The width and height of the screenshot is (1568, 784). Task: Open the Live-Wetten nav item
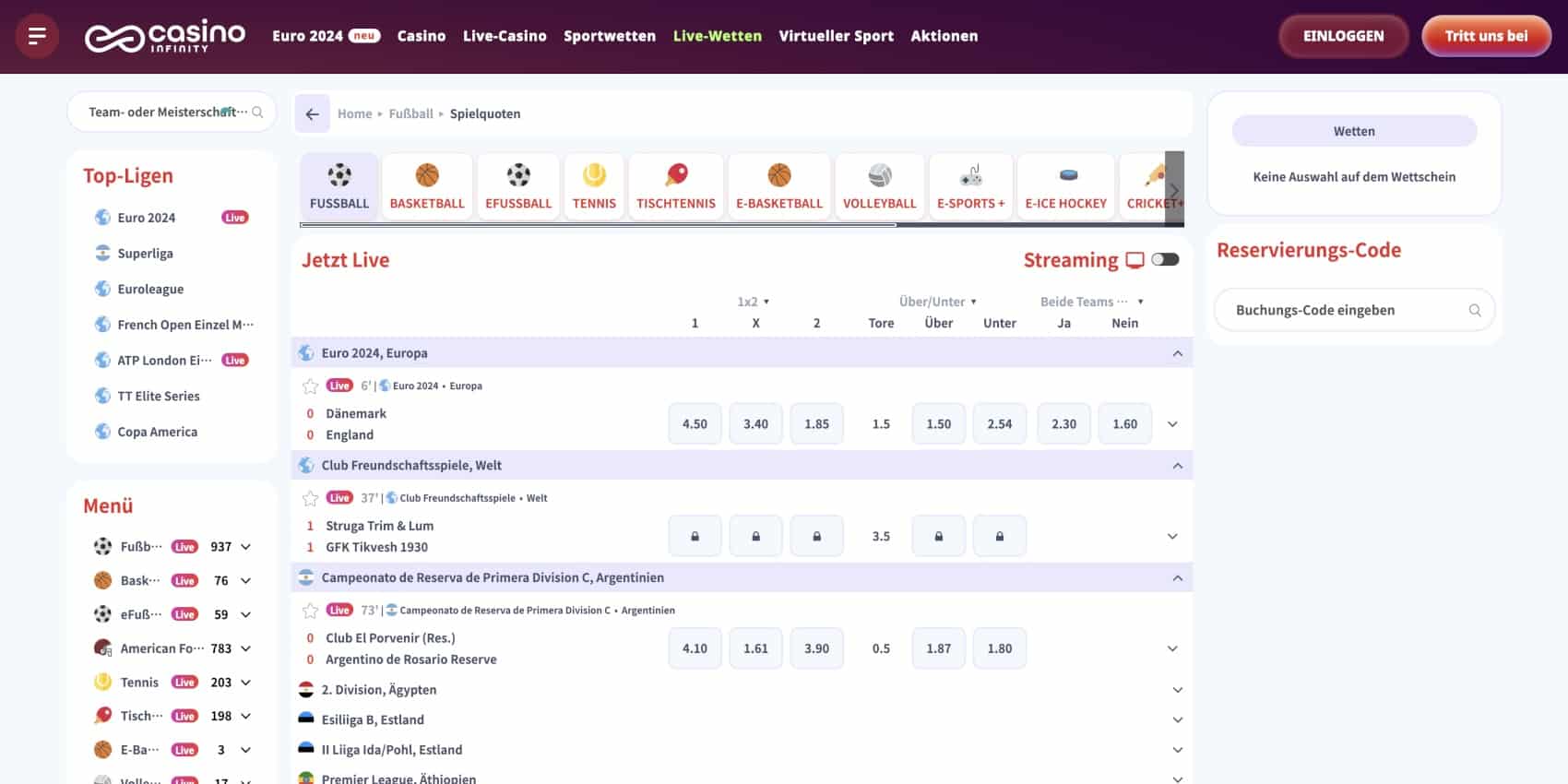[x=718, y=36]
